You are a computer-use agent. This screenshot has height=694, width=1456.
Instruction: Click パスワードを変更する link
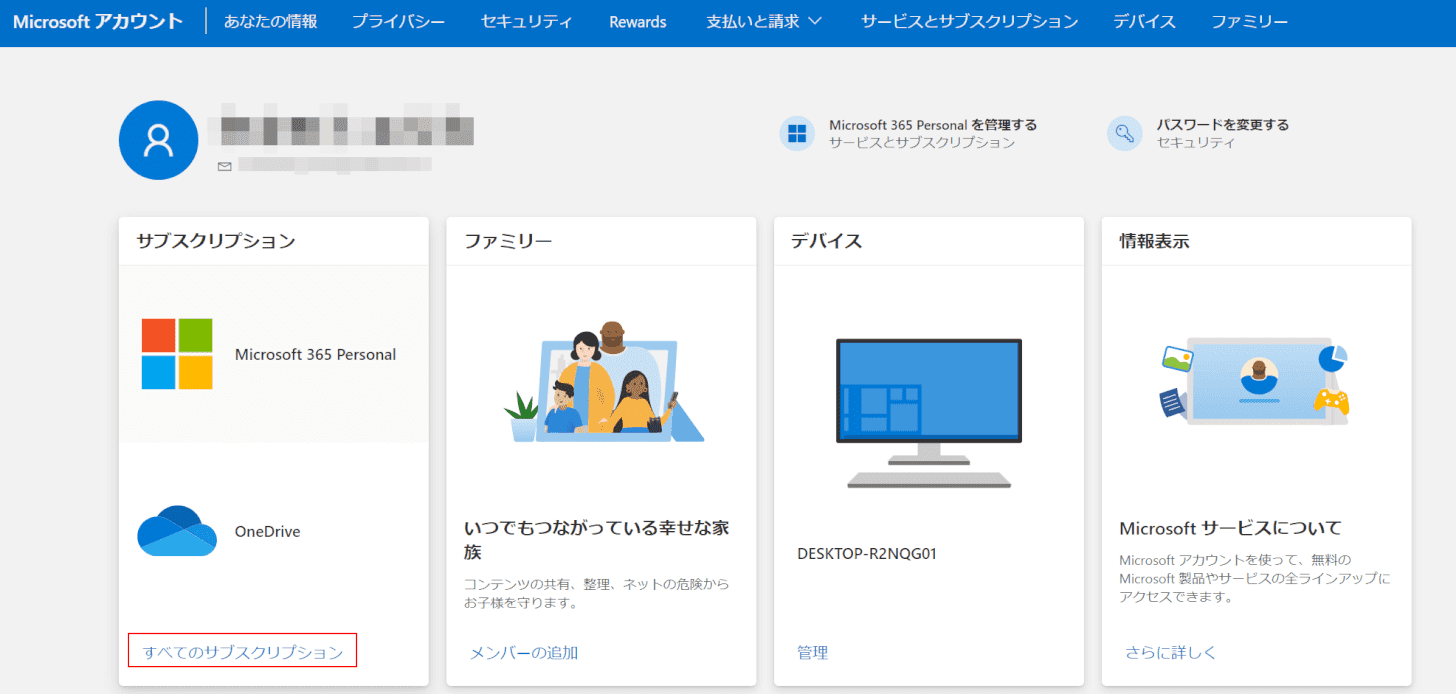pyautogui.click(x=1223, y=125)
